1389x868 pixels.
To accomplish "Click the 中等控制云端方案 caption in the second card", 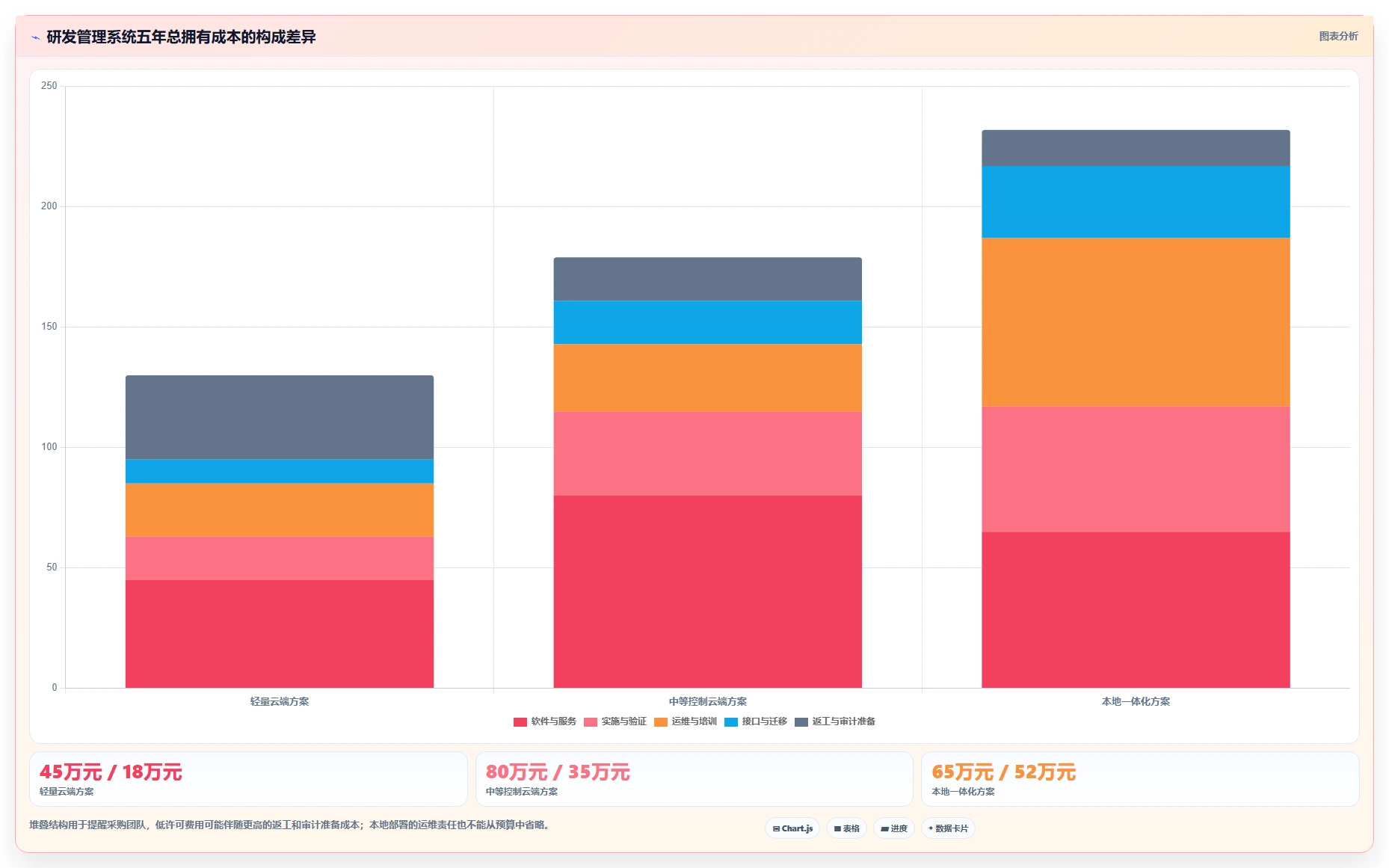I will tap(522, 792).
